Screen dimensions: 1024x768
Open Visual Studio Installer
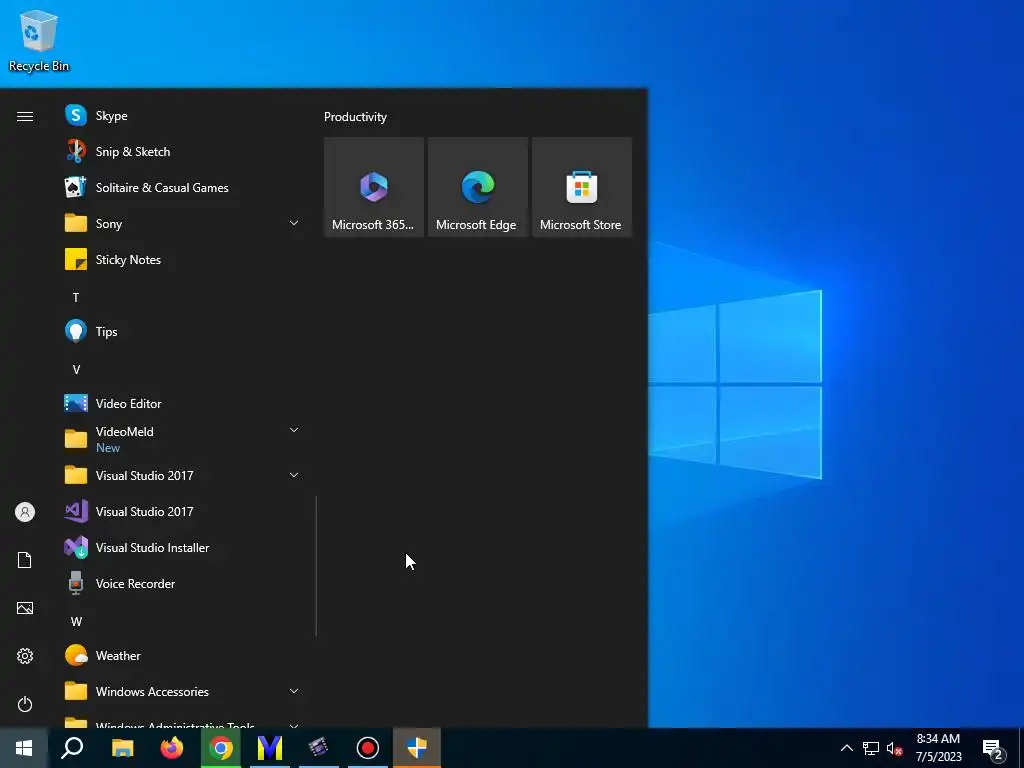pos(182,547)
